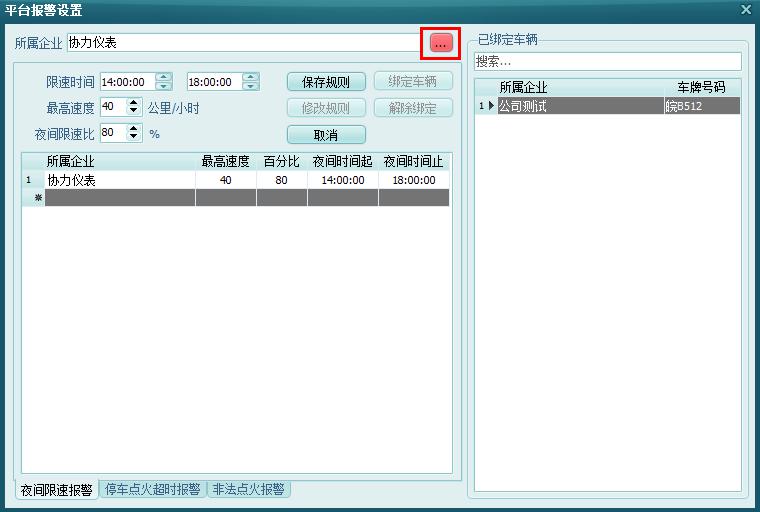The height and width of the screenshot is (512, 760).
Task: Increase the start time 14:00:00 spinner
Action: [165, 78]
